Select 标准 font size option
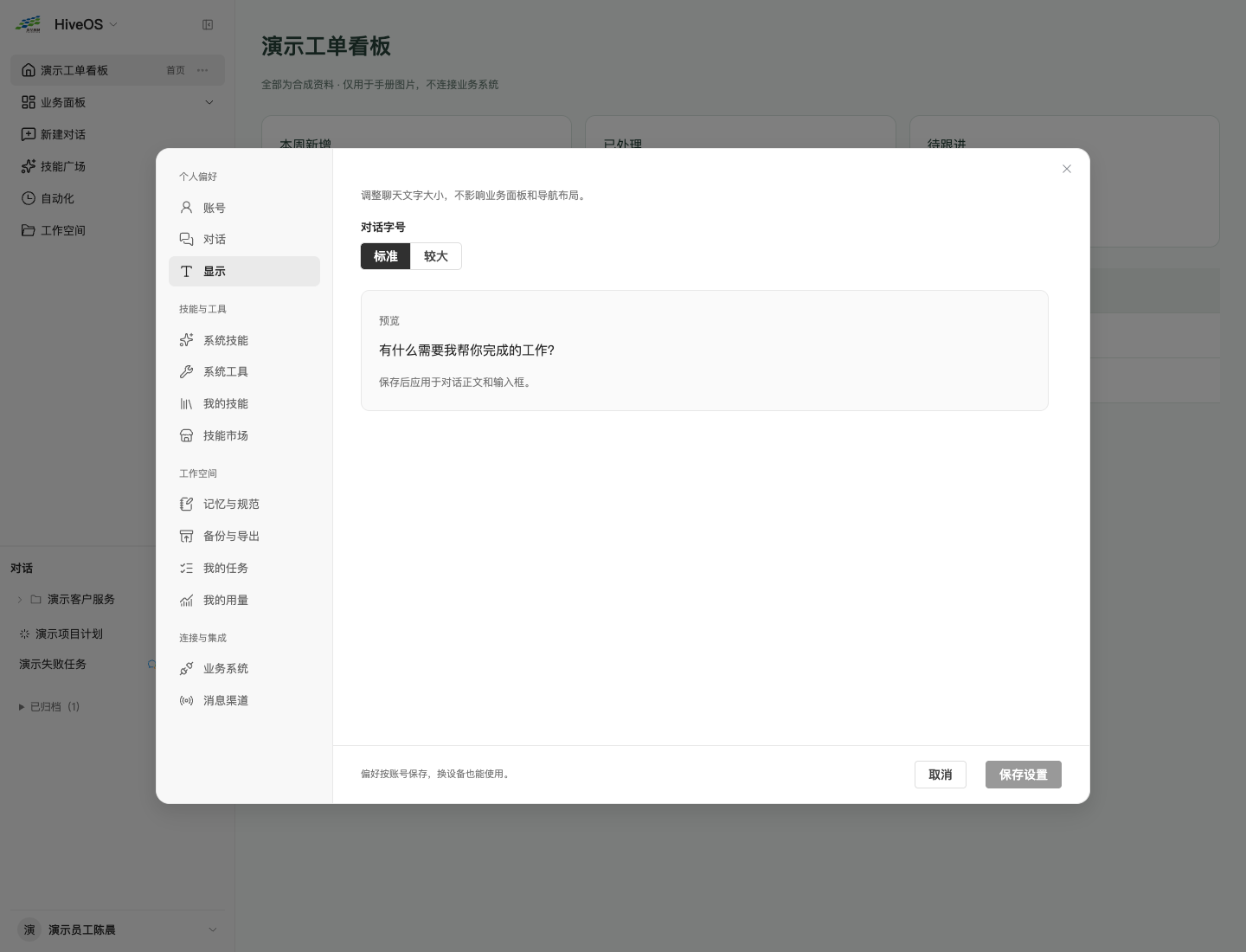Screen dimensions: 1246x952 [x=386, y=256]
